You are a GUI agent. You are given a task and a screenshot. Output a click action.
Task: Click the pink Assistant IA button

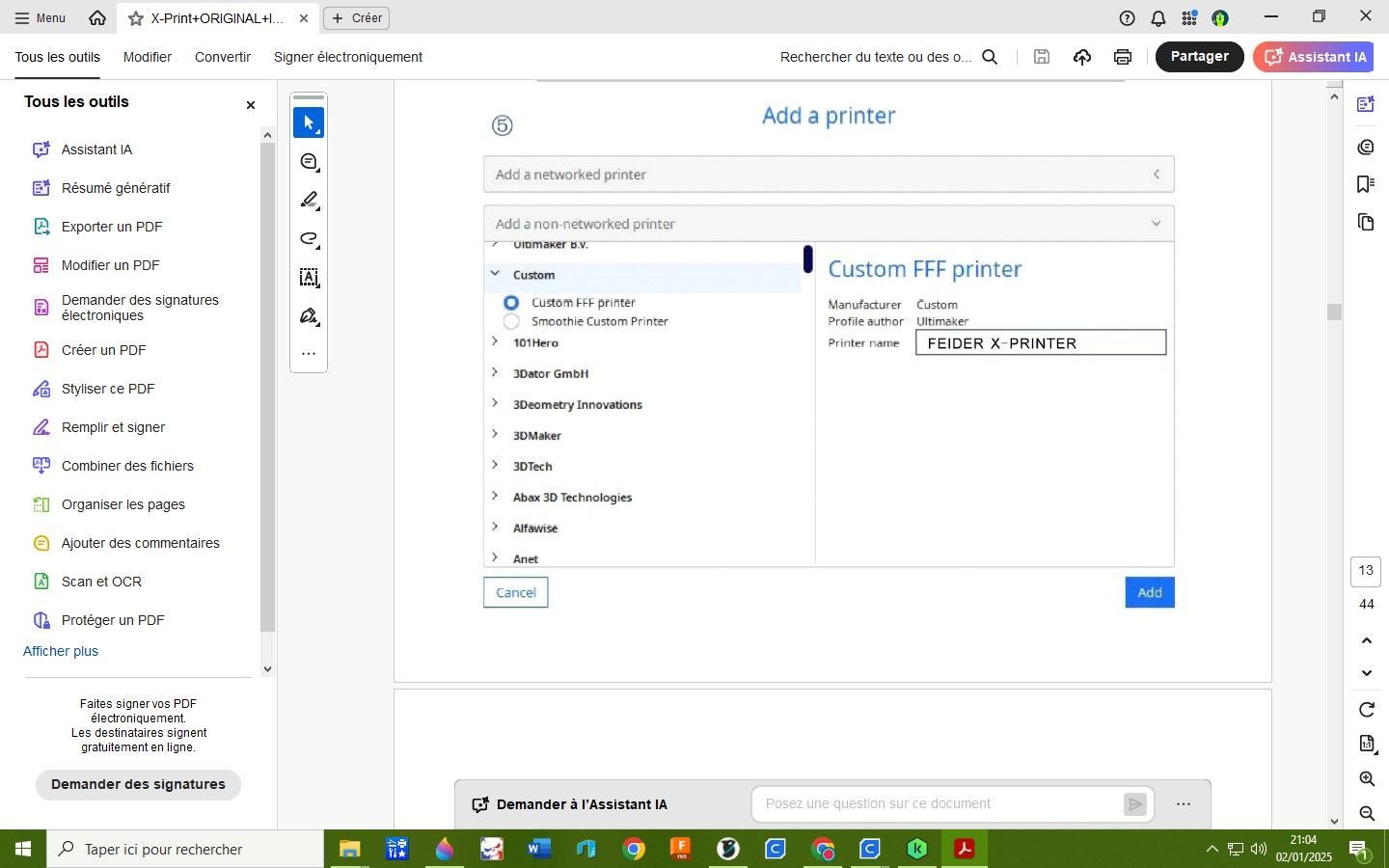tap(1314, 57)
